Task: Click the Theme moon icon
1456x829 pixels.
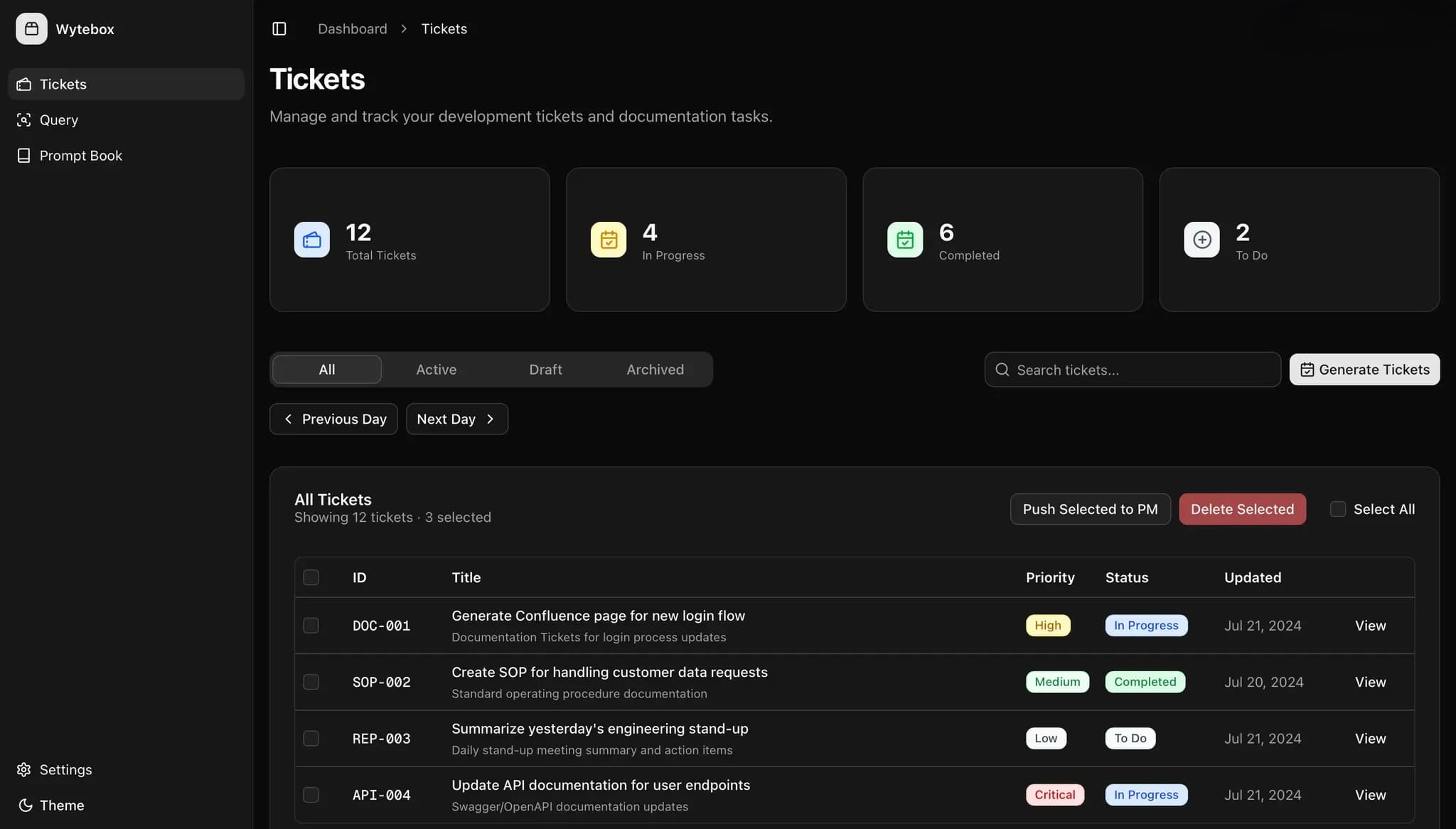Action: (25, 805)
